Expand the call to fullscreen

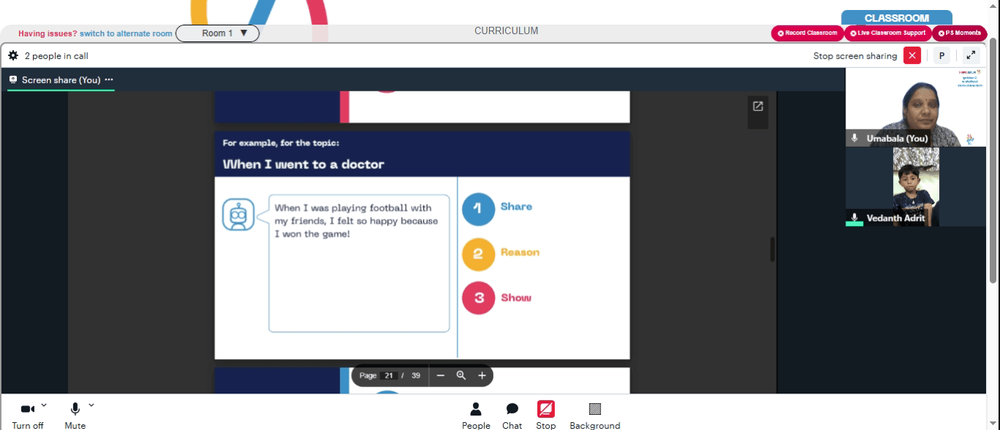(971, 56)
